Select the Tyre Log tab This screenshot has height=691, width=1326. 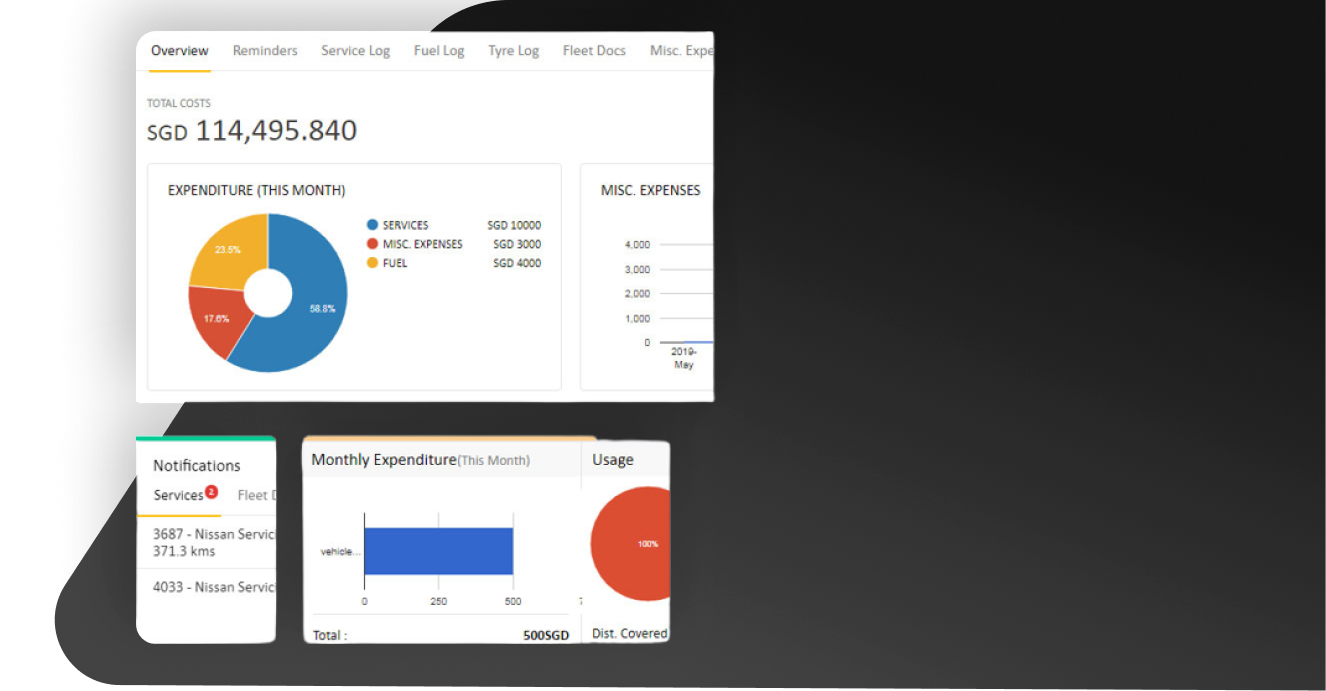(x=513, y=51)
